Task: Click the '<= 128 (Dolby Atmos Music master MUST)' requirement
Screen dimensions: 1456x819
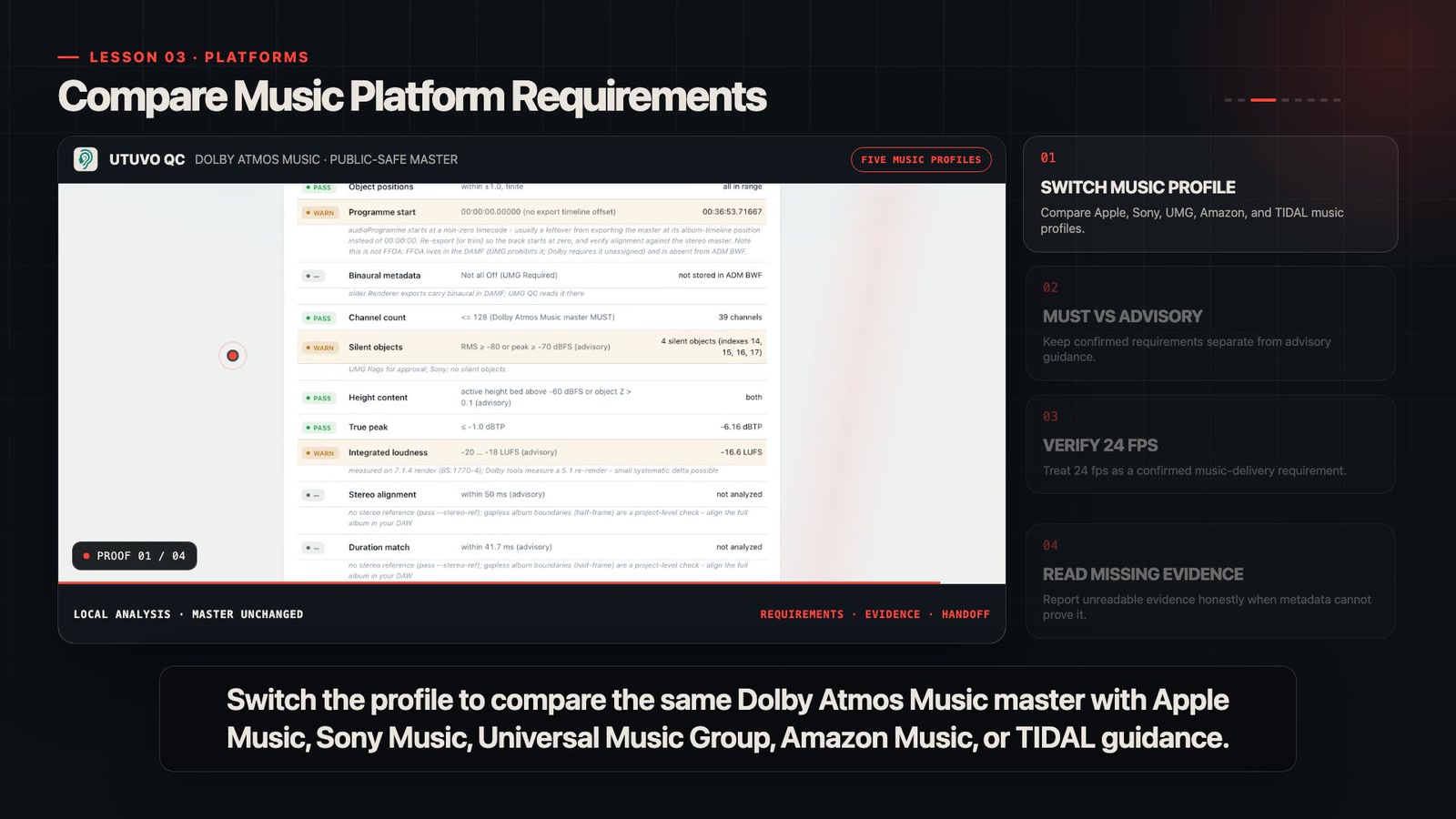Action: point(538,318)
